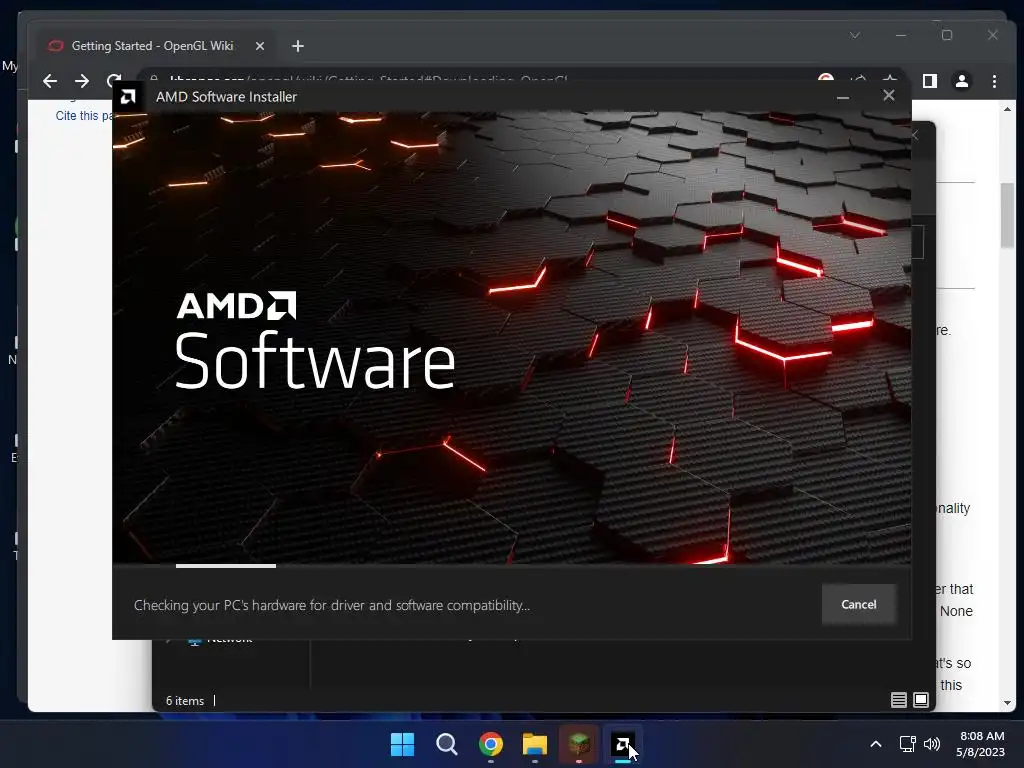Click the '6 items' status text in File Explorer
This screenshot has height=768, width=1024.
click(x=185, y=701)
